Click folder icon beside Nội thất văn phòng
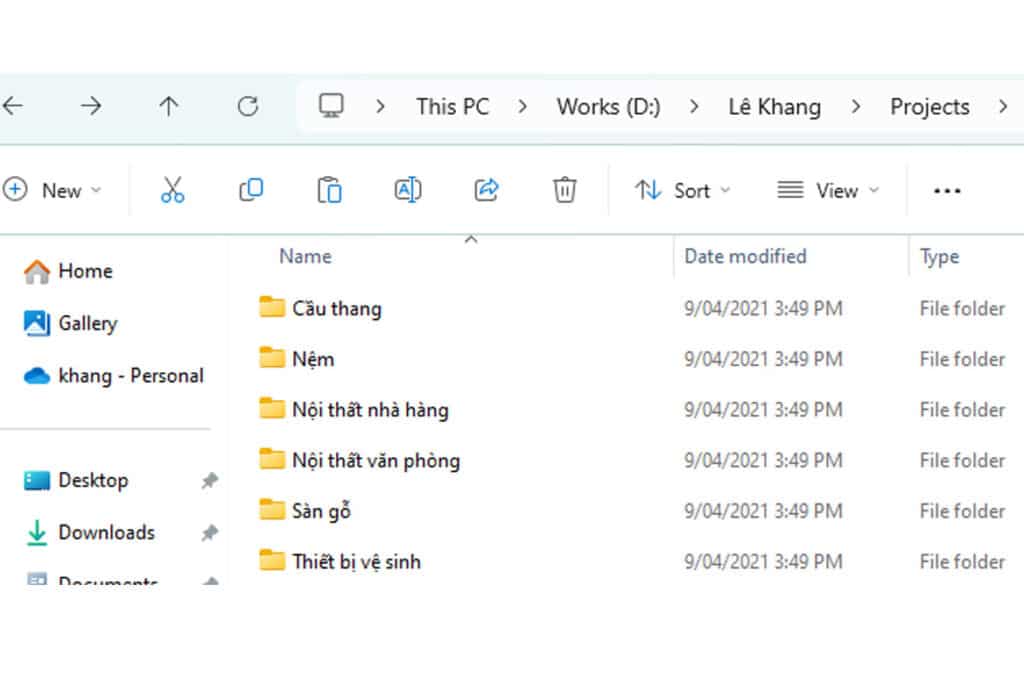The height and width of the screenshot is (683, 1024). coord(272,459)
